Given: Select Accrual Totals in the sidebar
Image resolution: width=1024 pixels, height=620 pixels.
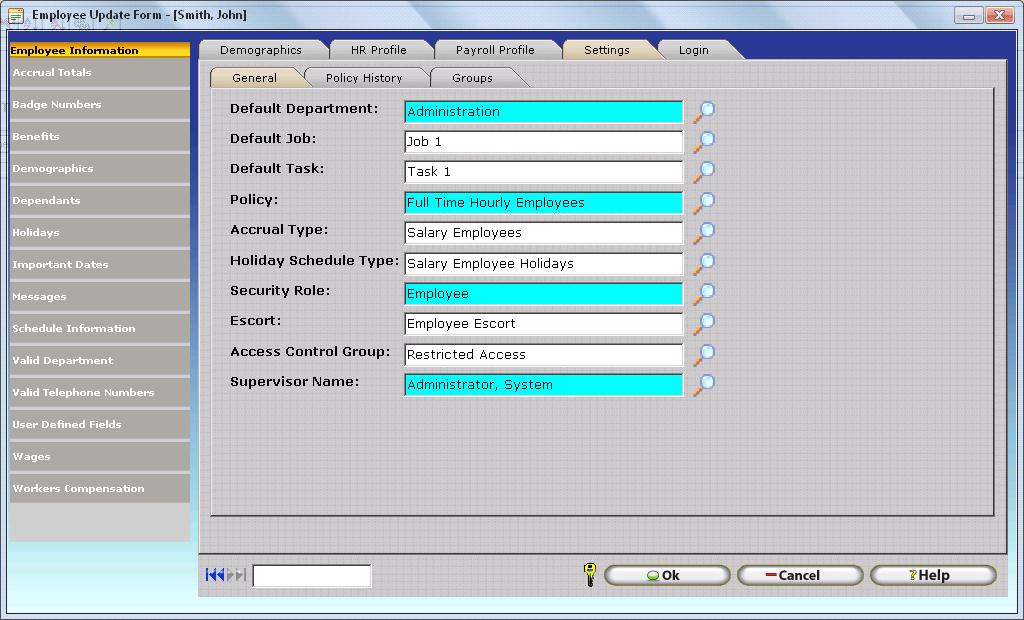Looking at the screenshot, I should 98,73.
